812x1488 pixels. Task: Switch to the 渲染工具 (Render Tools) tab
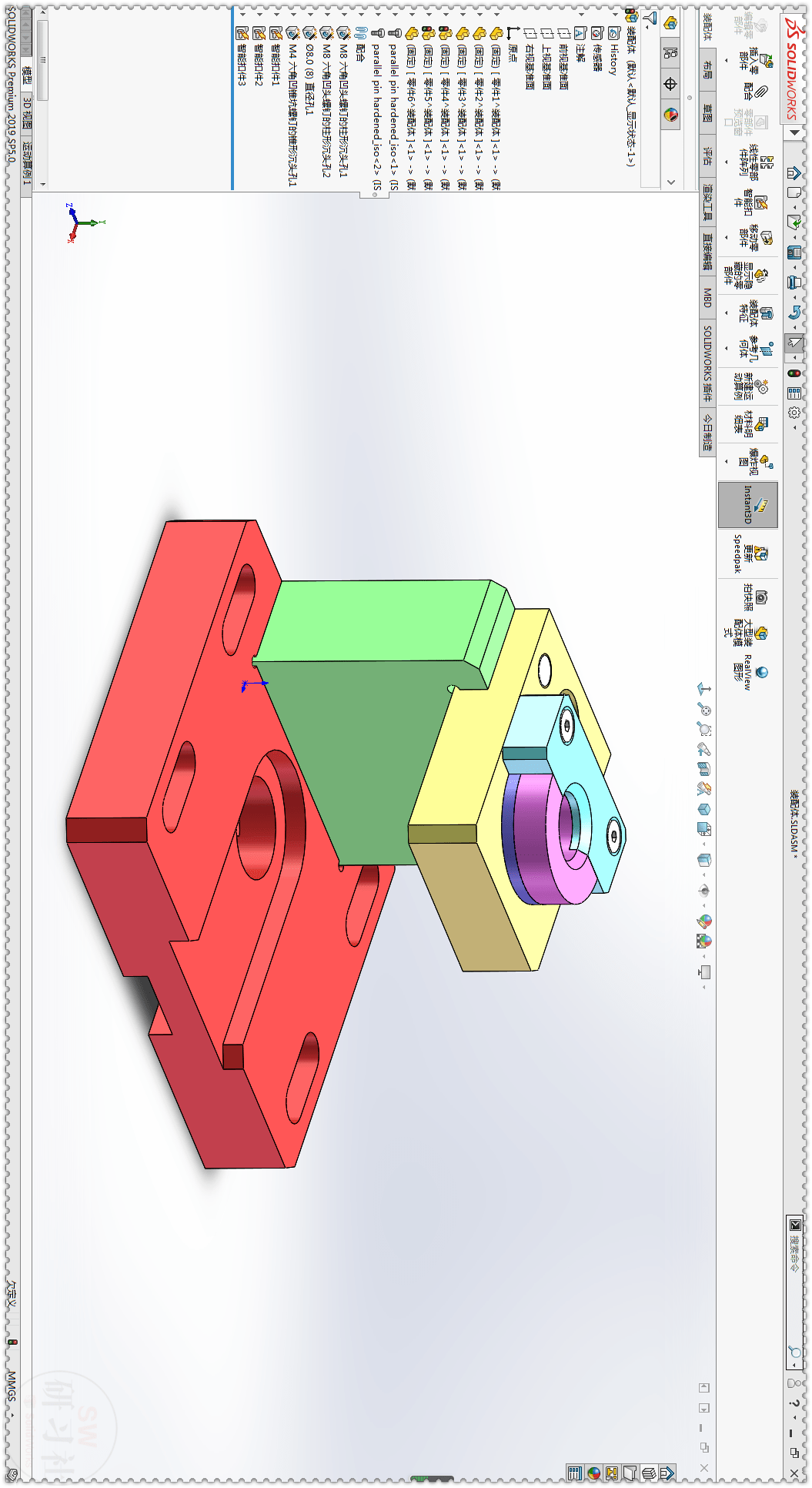click(x=708, y=202)
